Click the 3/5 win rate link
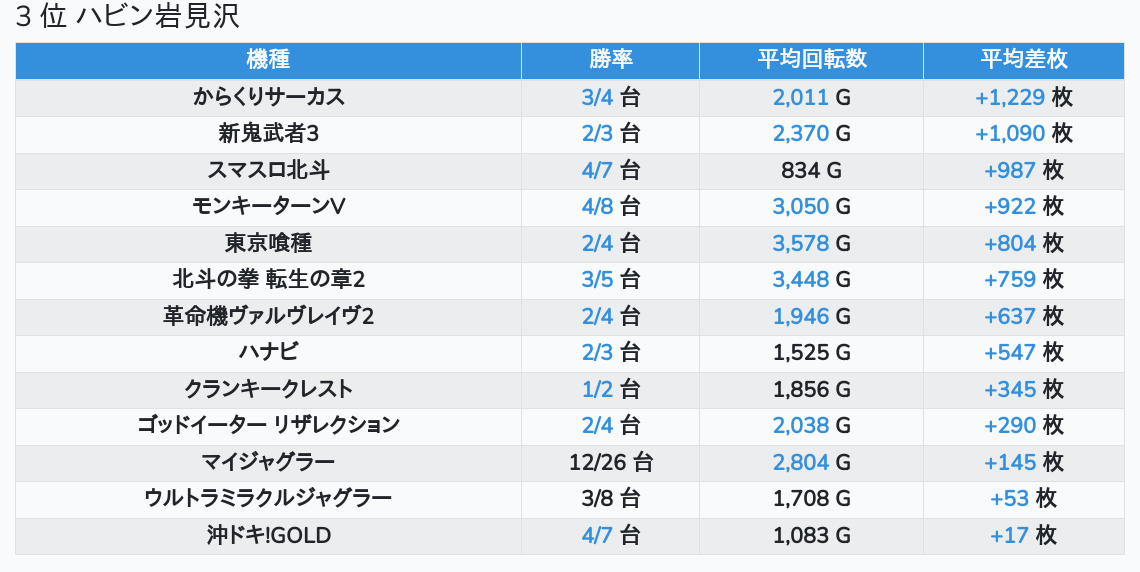 (597, 279)
